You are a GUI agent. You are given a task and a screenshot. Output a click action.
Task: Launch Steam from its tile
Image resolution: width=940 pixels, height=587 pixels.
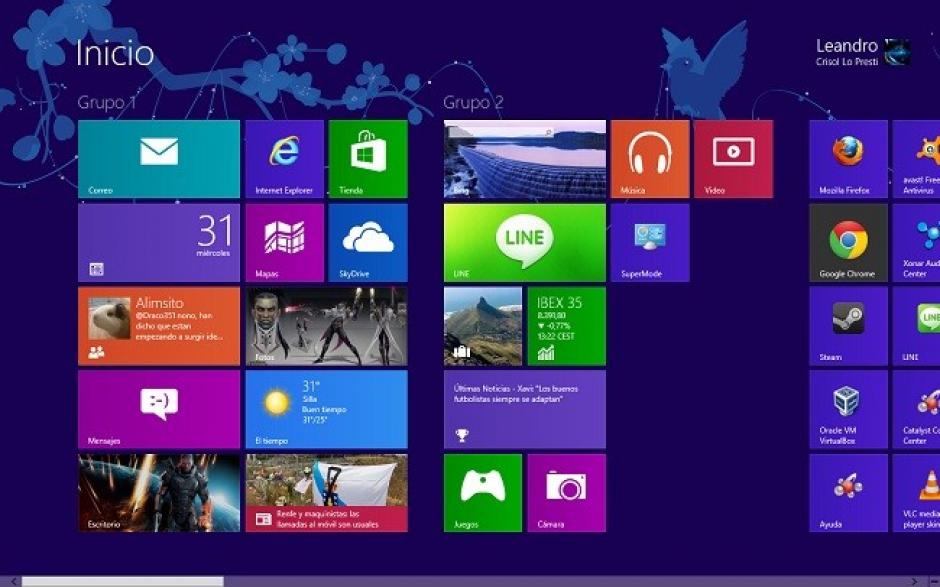[x=848, y=326]
